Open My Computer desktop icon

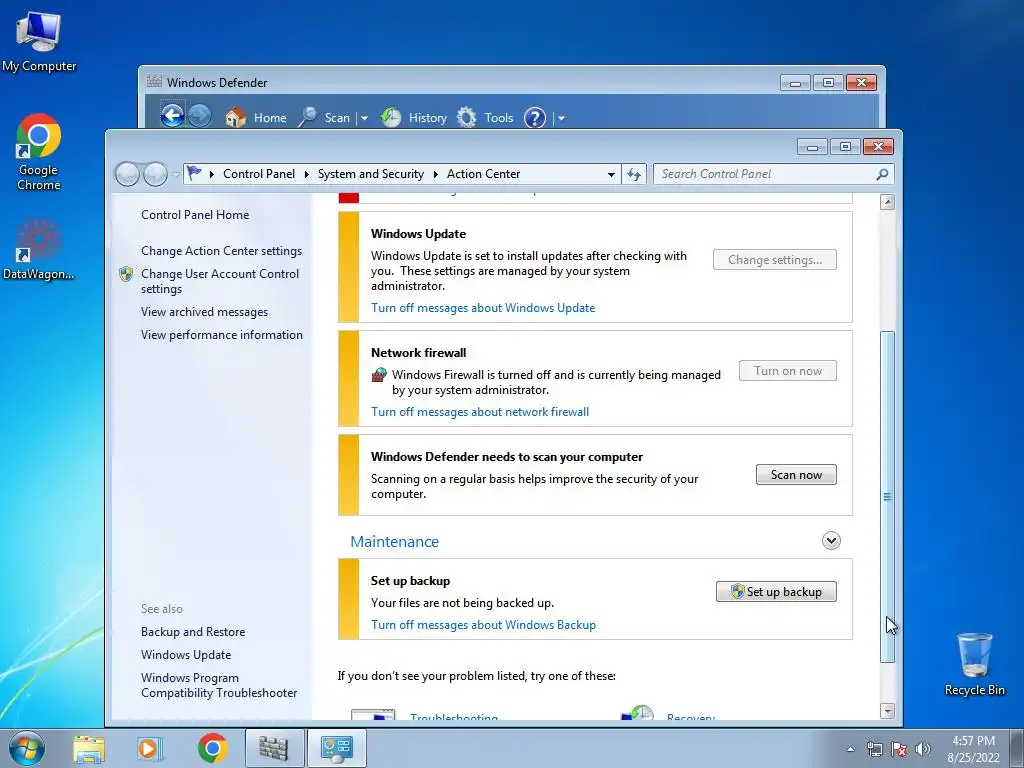coord(39,42)
